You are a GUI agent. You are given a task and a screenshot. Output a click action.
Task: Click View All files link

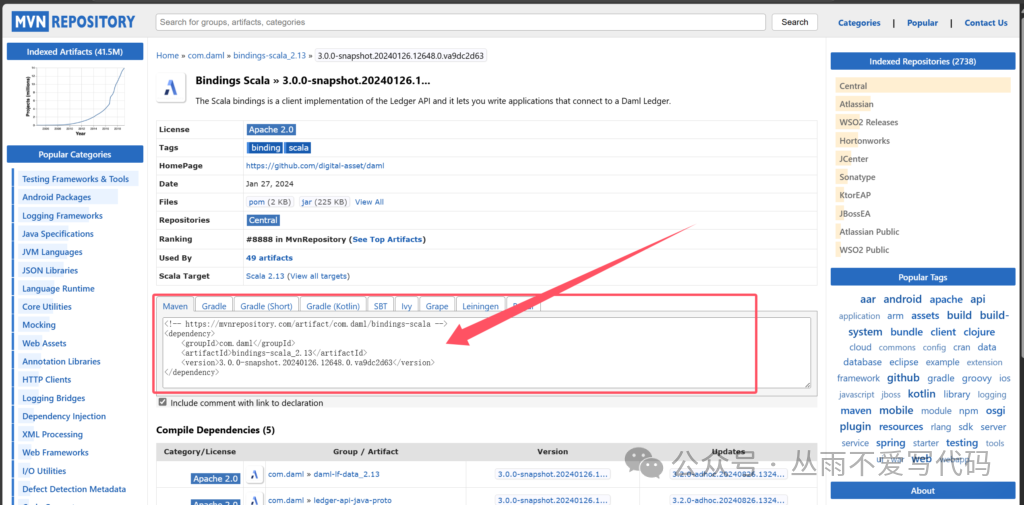click(369, 202)
